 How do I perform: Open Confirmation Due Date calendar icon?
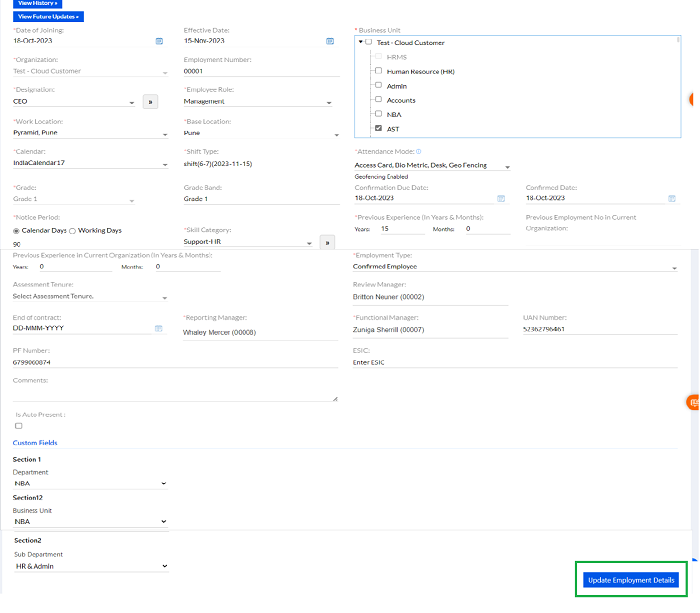(501, 198)
